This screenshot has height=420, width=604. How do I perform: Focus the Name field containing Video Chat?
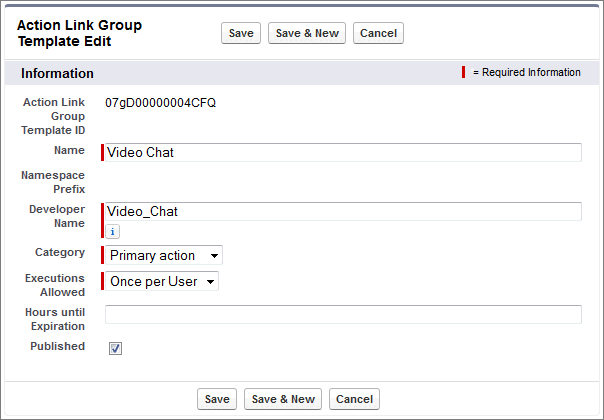click(x=342, y=152)
